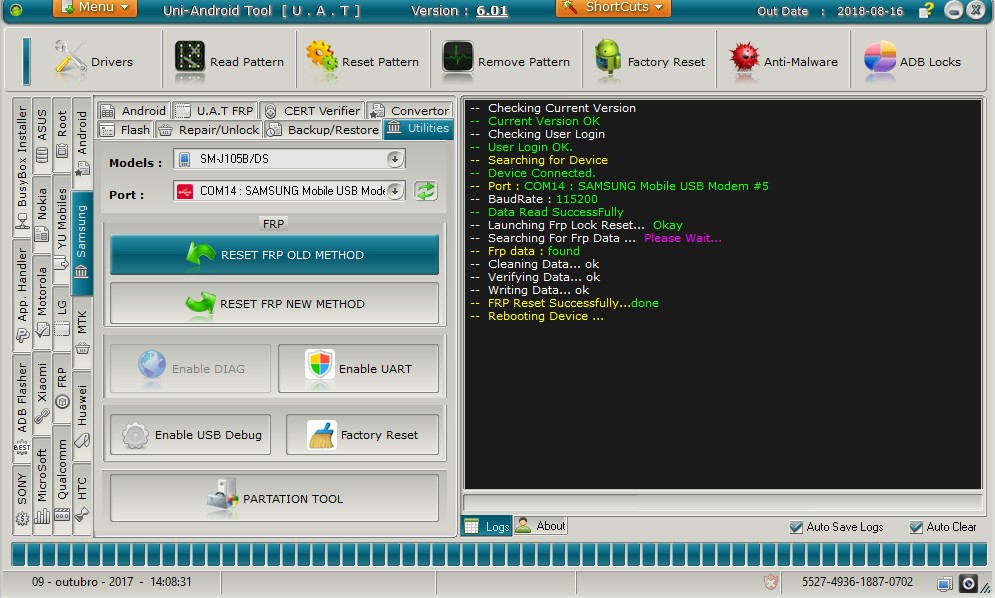Switch to the horizontal Android tab
This screenshot has height=598, width=995.
133,110
